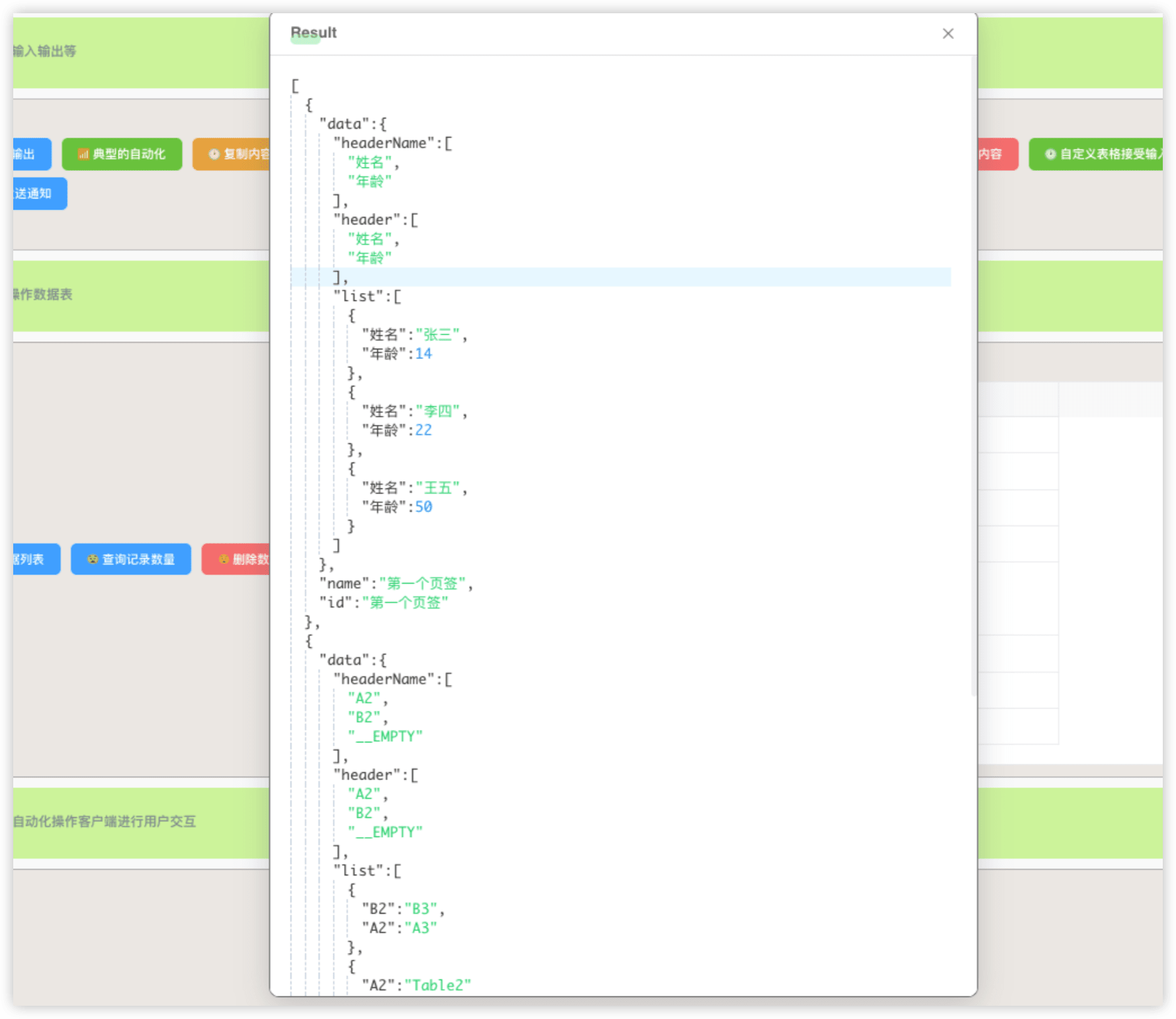Click the clock icon on 自定义表格接受输入 button
The height and width of the screenshot is (1019, 1176).
(x=1050, y=154)
